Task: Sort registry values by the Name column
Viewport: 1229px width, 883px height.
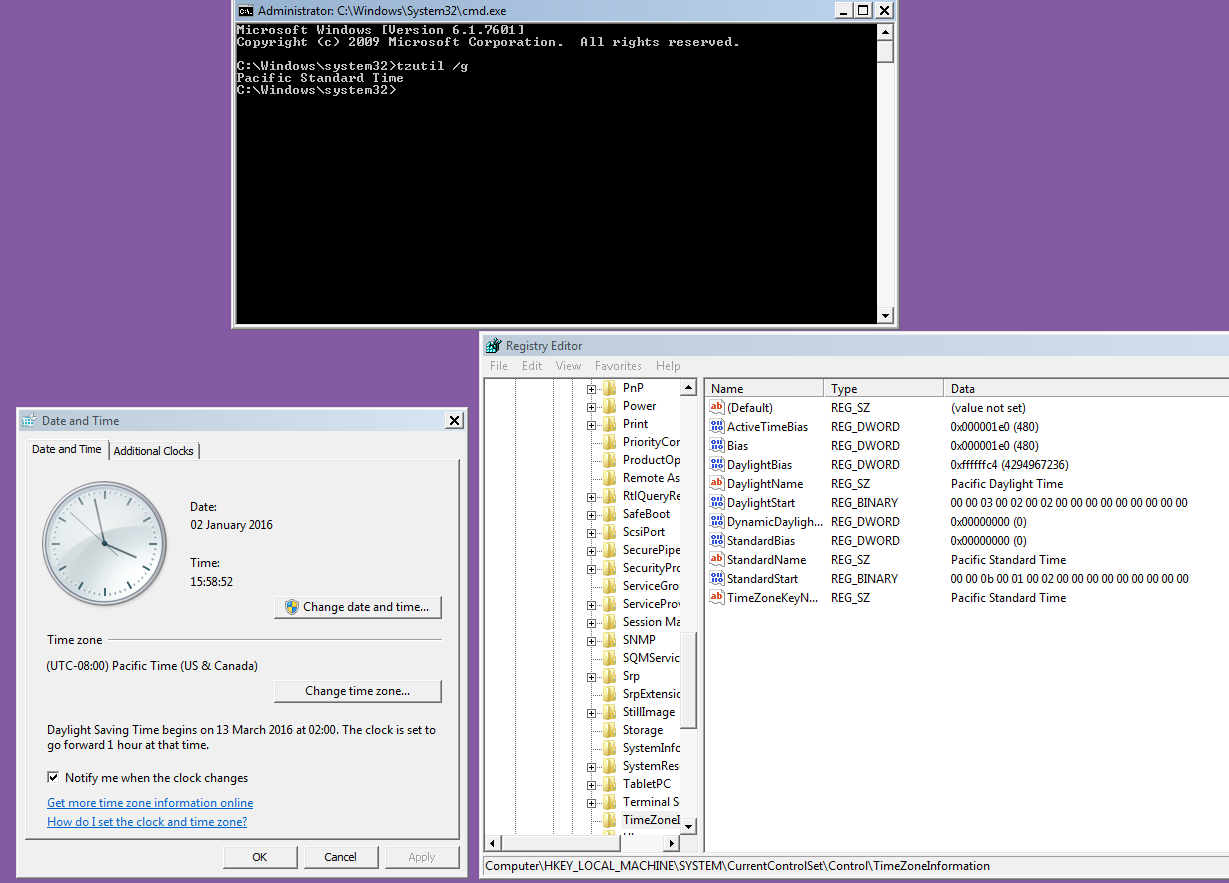Action: [x=765, y=388]
